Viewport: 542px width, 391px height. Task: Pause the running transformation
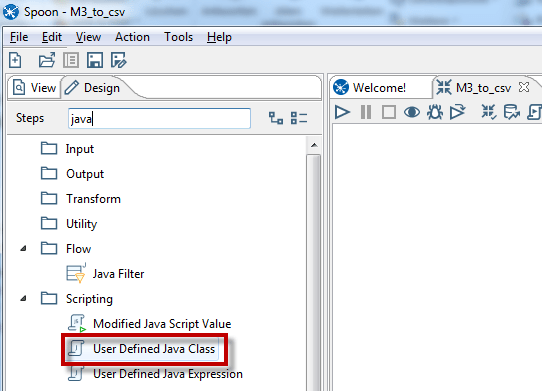click(366, 112)
